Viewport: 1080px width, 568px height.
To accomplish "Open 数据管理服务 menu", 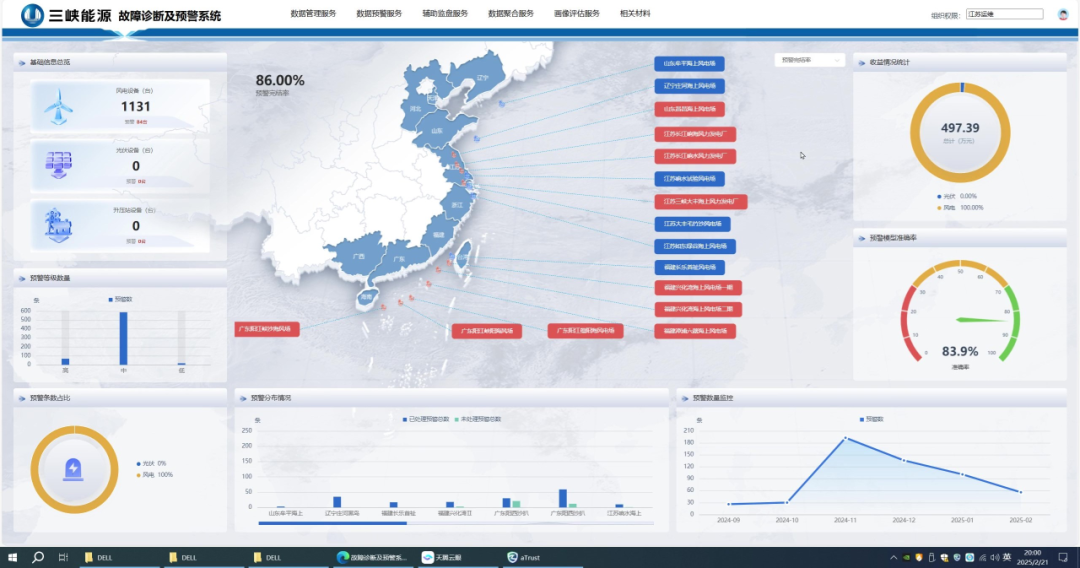I will (x=313, y=14).
